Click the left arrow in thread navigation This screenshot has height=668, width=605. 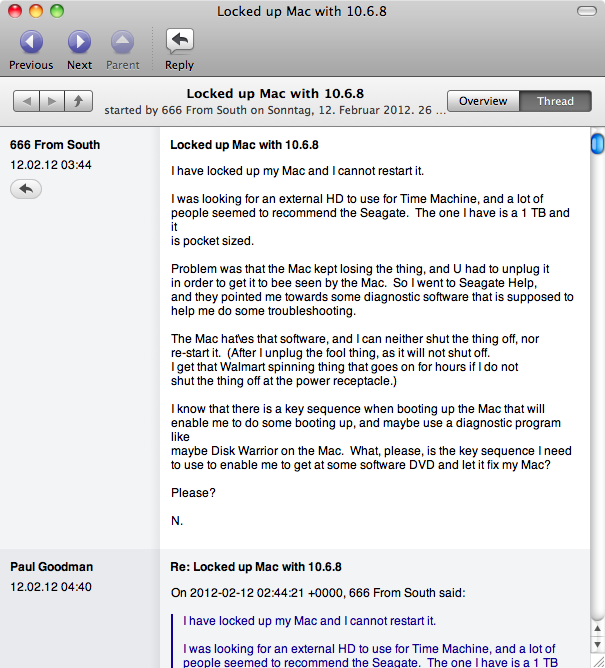(x=27, y=101)
